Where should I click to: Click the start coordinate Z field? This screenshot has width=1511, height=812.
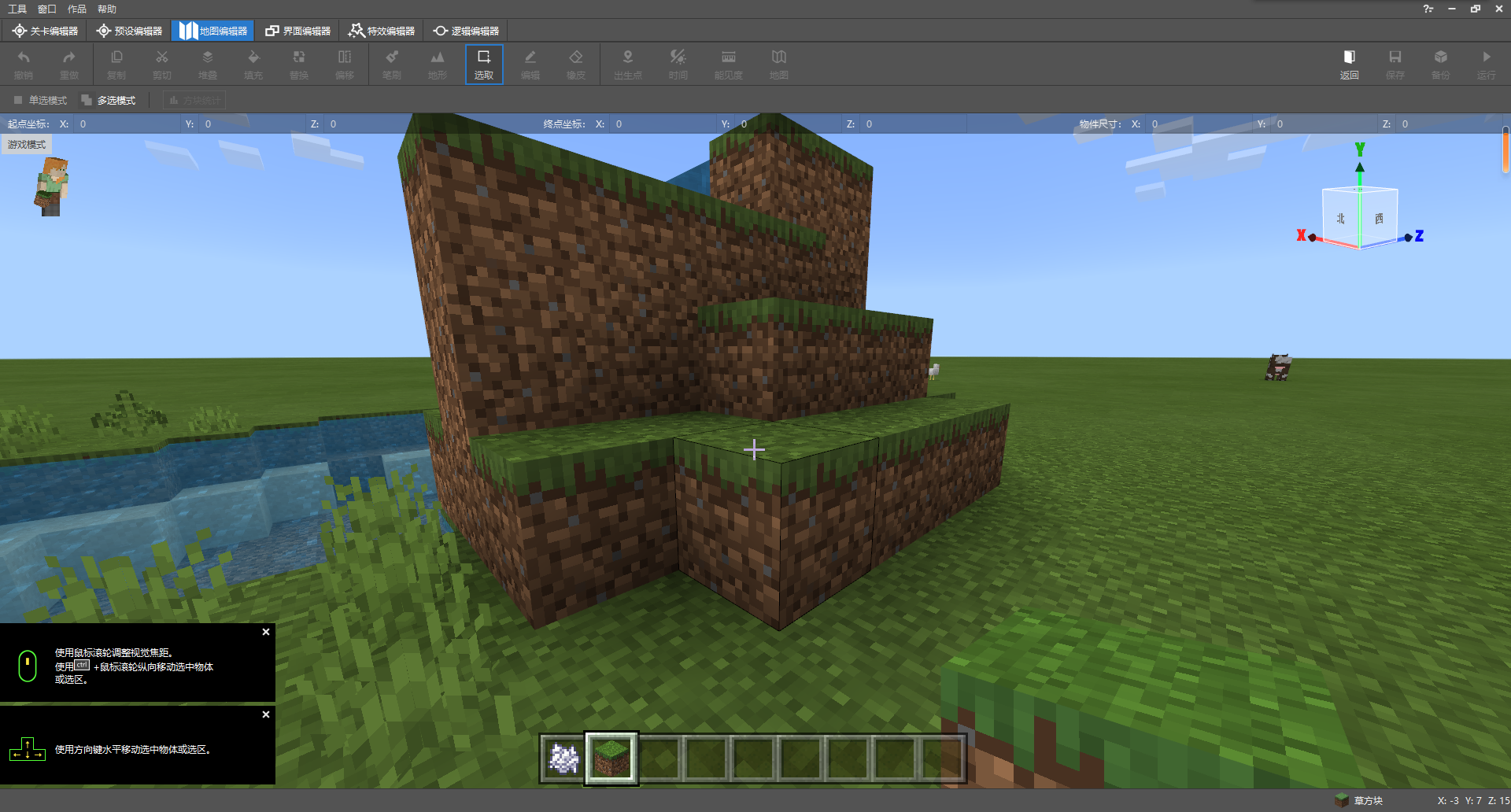pyautogui.click(x=376, y=124)
